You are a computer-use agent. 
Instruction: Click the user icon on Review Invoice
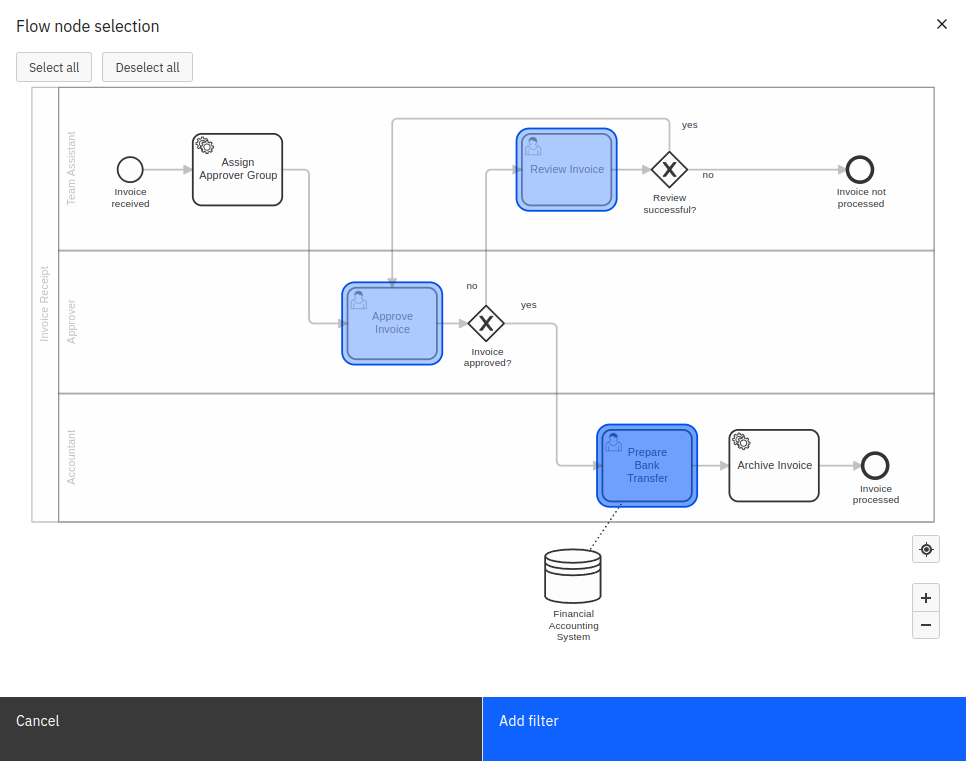point(532,145)
